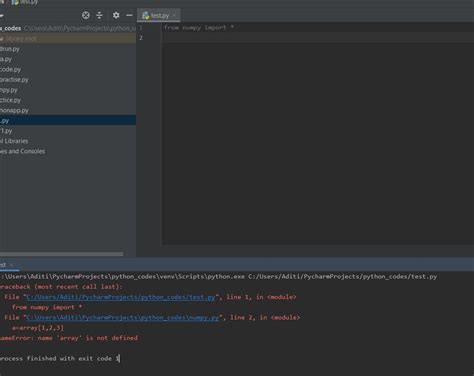This screenshot has height=376, width=474.
Task: Click the Python file icon on the test.py editor tab
Action: [145, 16]
